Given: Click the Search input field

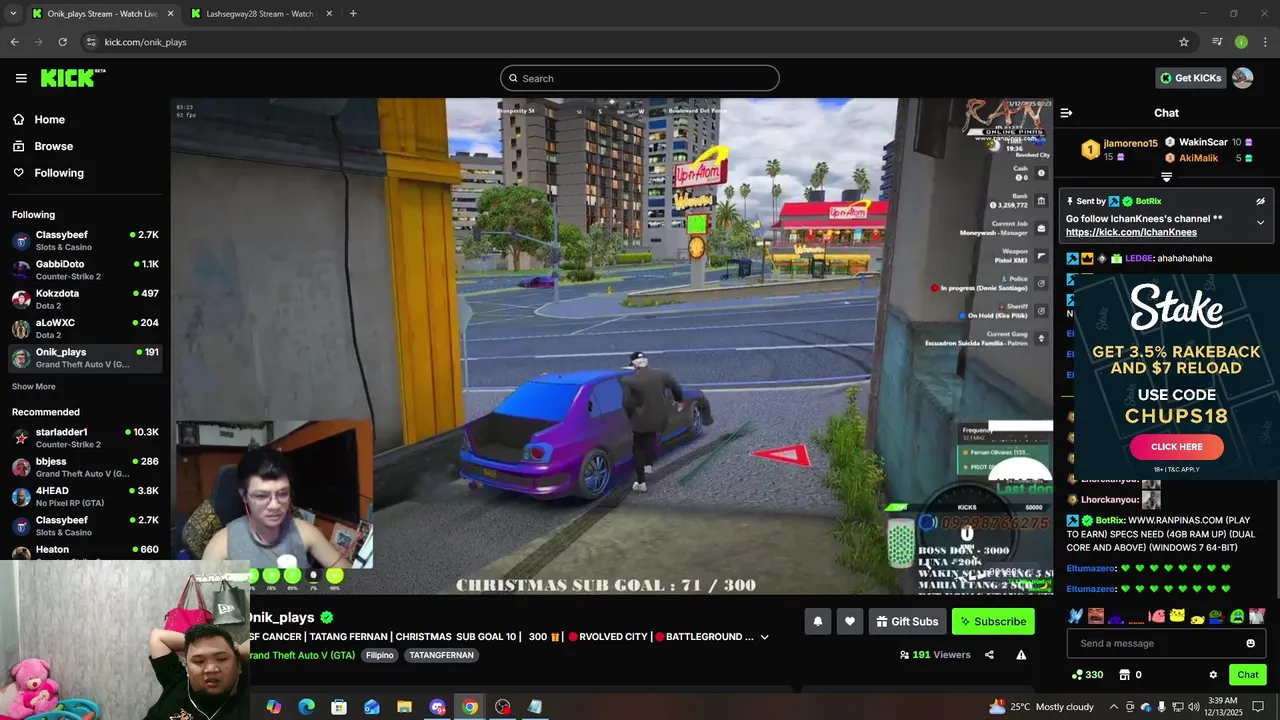Looking at the screenshot, I should tap(640, 78).
